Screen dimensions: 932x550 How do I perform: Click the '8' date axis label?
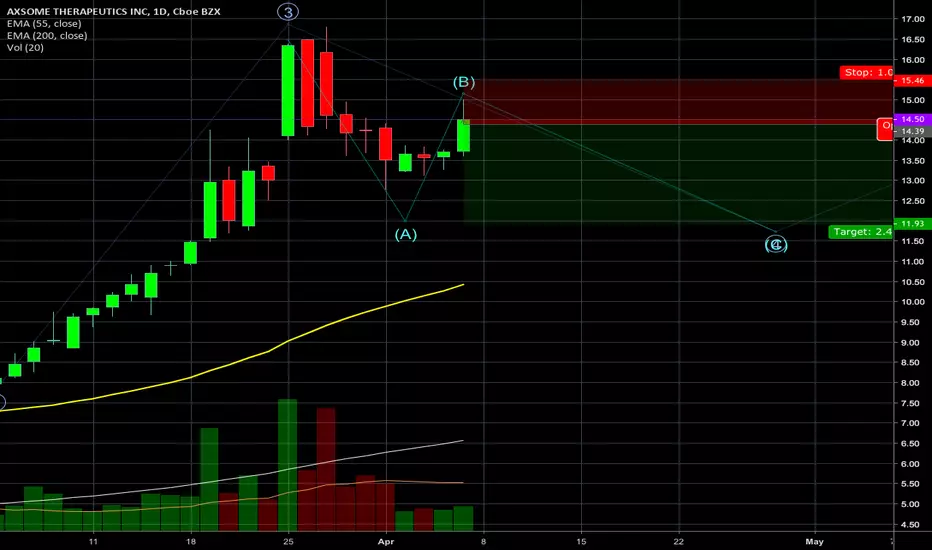[483, 542]
